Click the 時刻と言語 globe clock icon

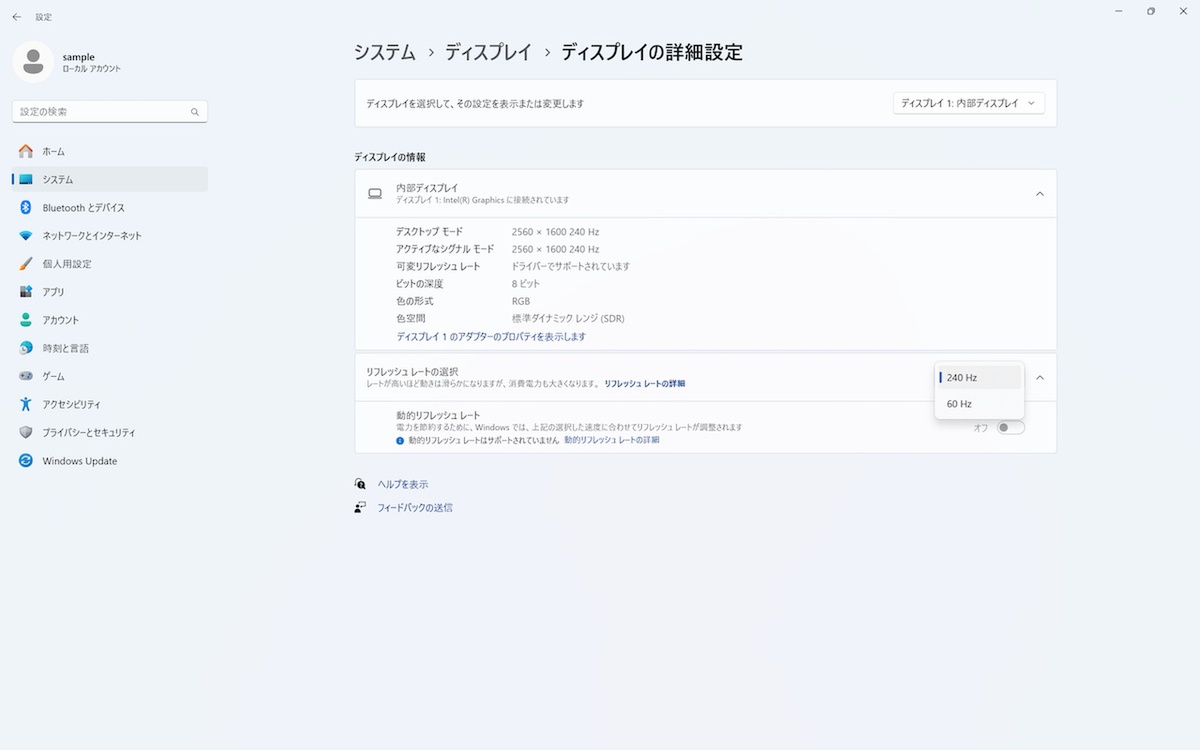pos(26,348)
